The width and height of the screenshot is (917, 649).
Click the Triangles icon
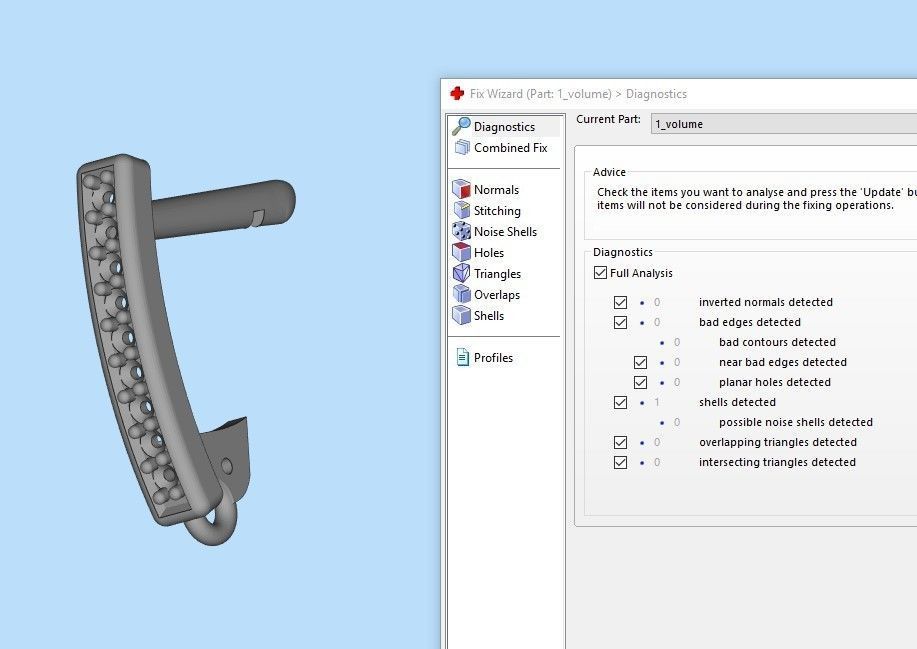[461, 273]
